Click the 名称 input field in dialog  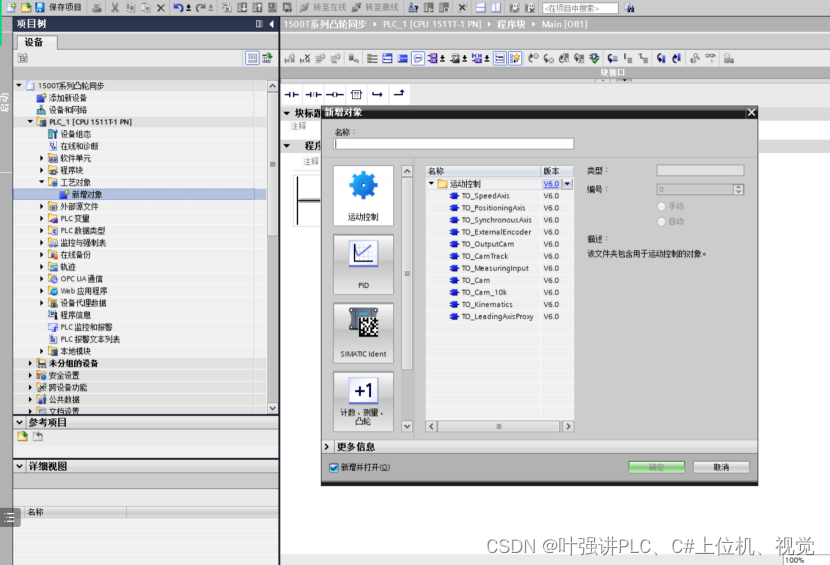[454, 144]
